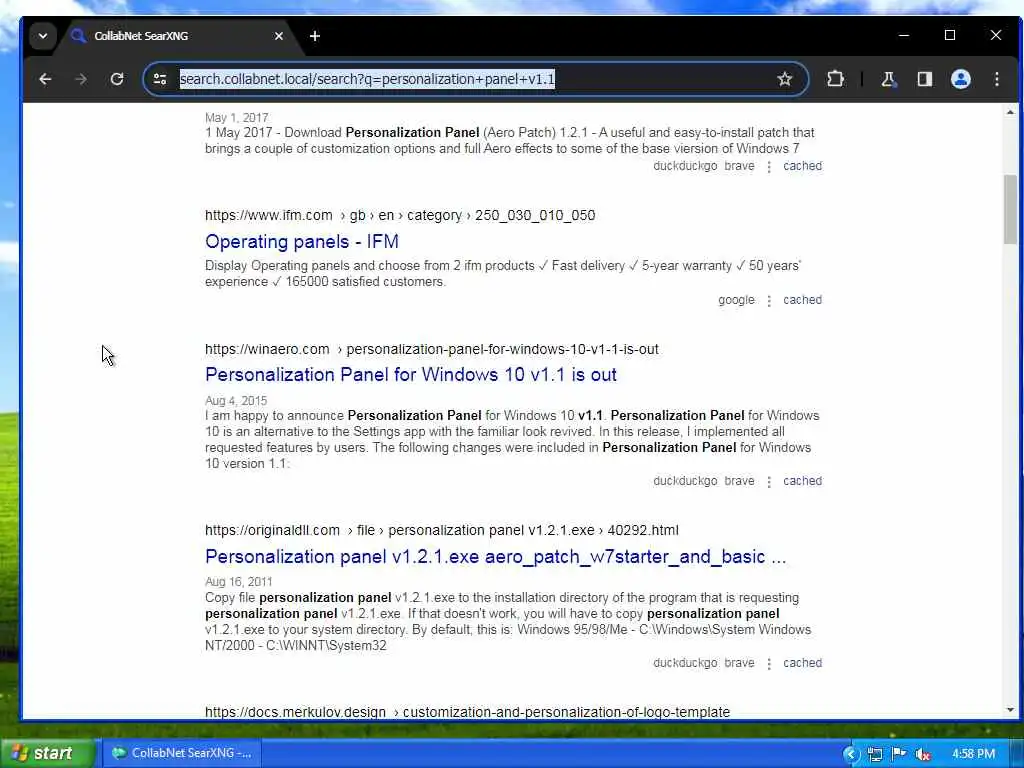1024x768 pixels.
Task: Open the Chrome three-dot menu
Action: (x=997, y=79)
